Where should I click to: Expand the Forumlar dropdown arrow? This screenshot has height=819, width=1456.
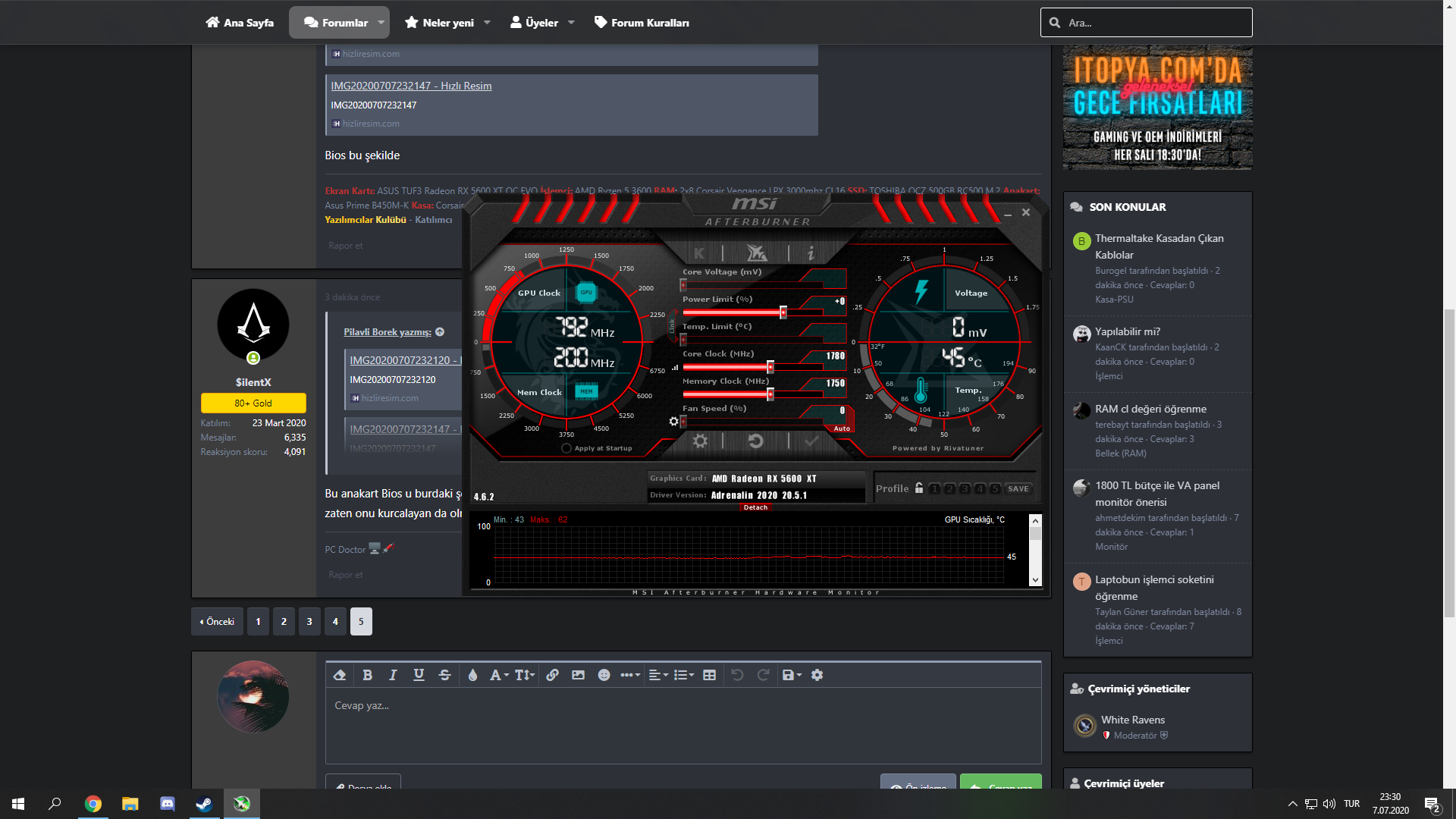pos(381,23)
